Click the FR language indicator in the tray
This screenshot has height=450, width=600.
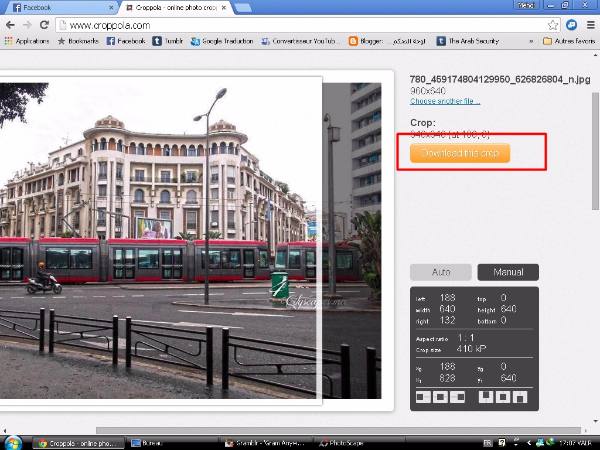pyautogui.click(x=487, y=443)
